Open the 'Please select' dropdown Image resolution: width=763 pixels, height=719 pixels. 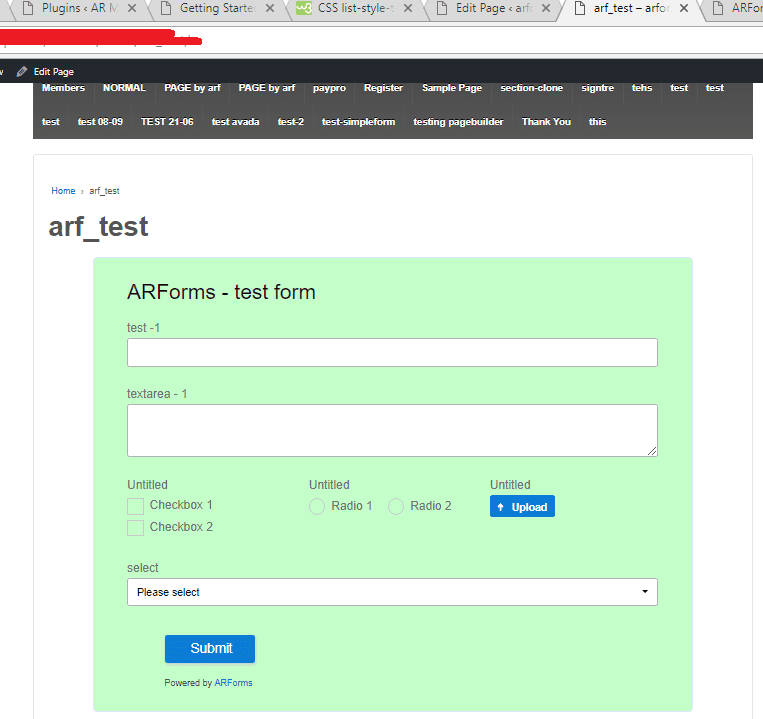pyautogui.click(x=392, y=592)
